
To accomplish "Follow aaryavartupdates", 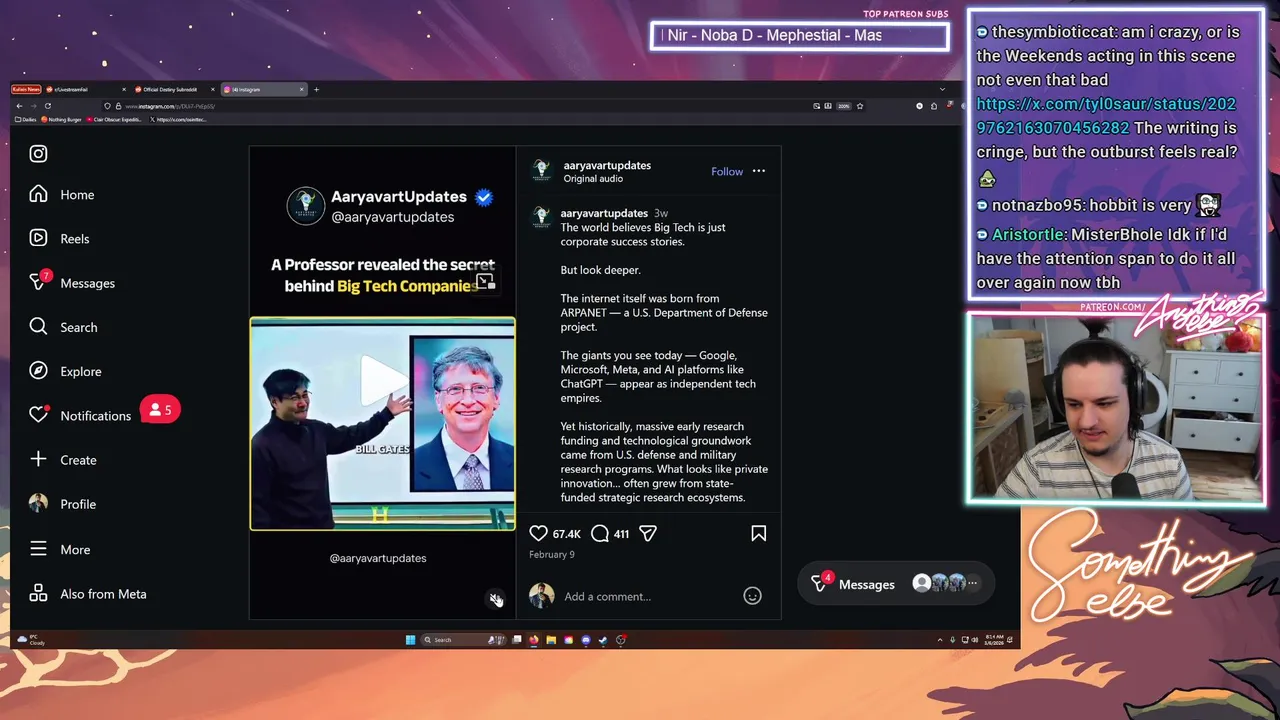I will point(727,172).
